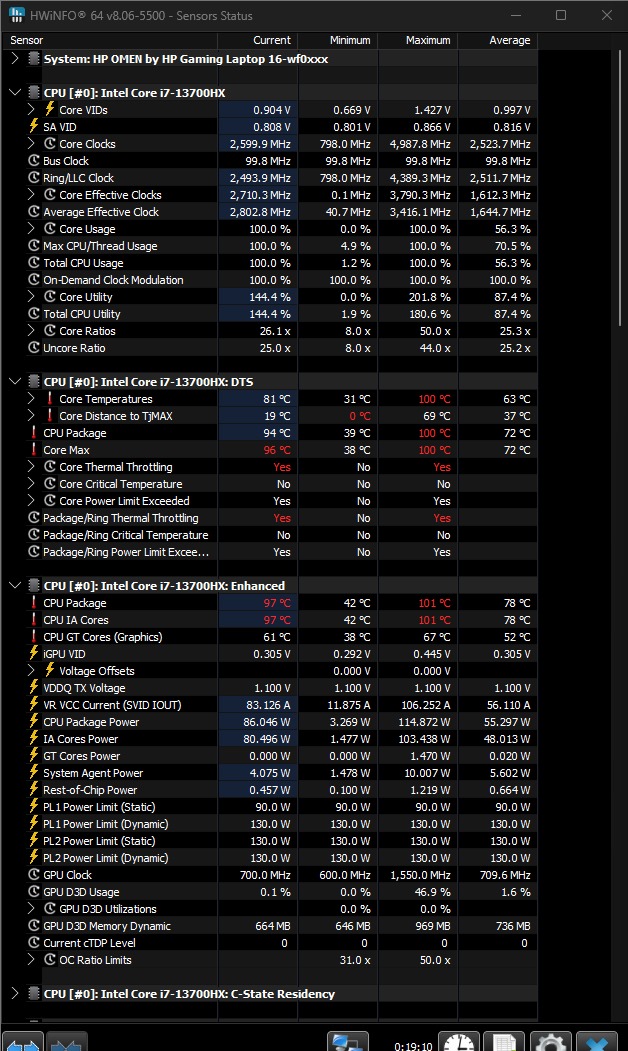
Task: Expand the C-State Residency group
Action: (x=15, y=994)
